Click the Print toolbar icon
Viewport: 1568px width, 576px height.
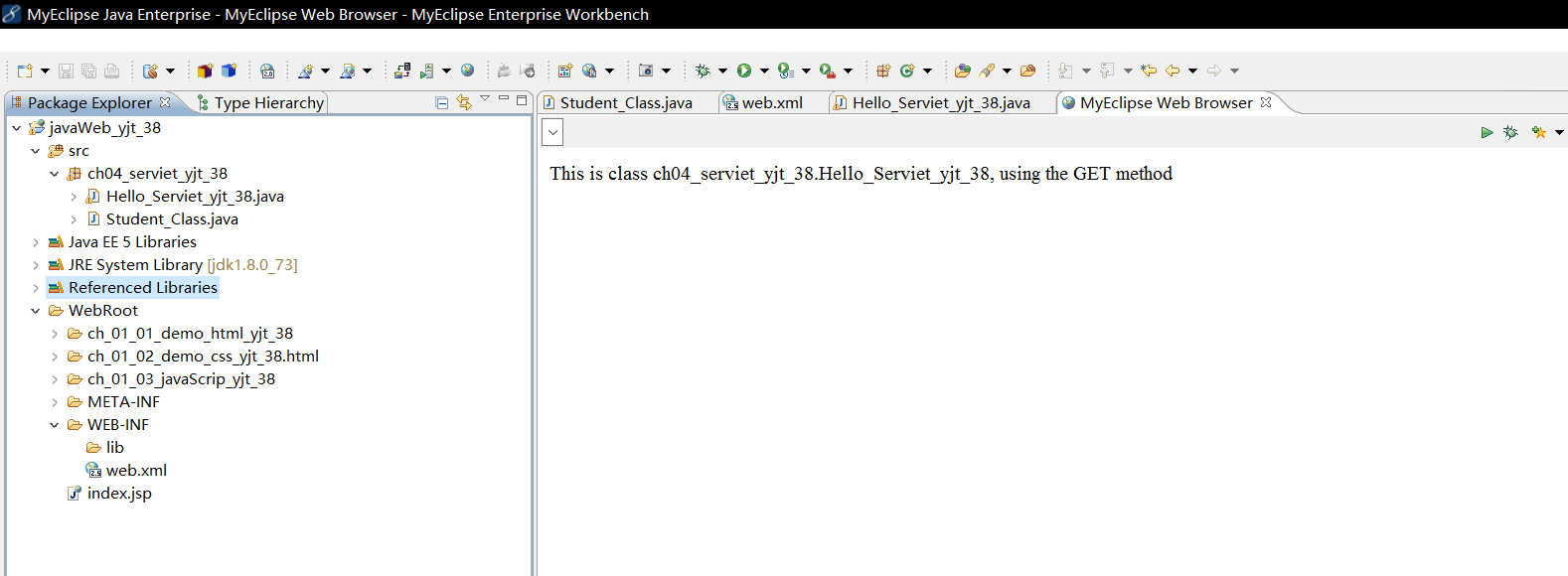[111, 71]
